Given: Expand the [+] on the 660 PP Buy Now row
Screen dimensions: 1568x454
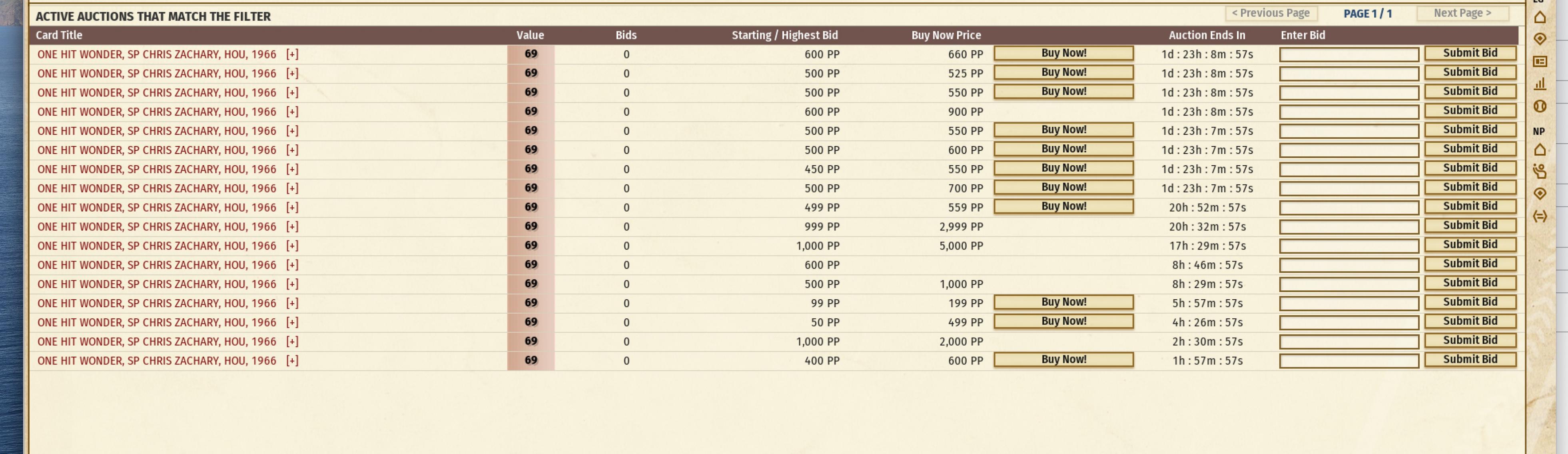Looking at the screenshot, I should tap(292, 54).
